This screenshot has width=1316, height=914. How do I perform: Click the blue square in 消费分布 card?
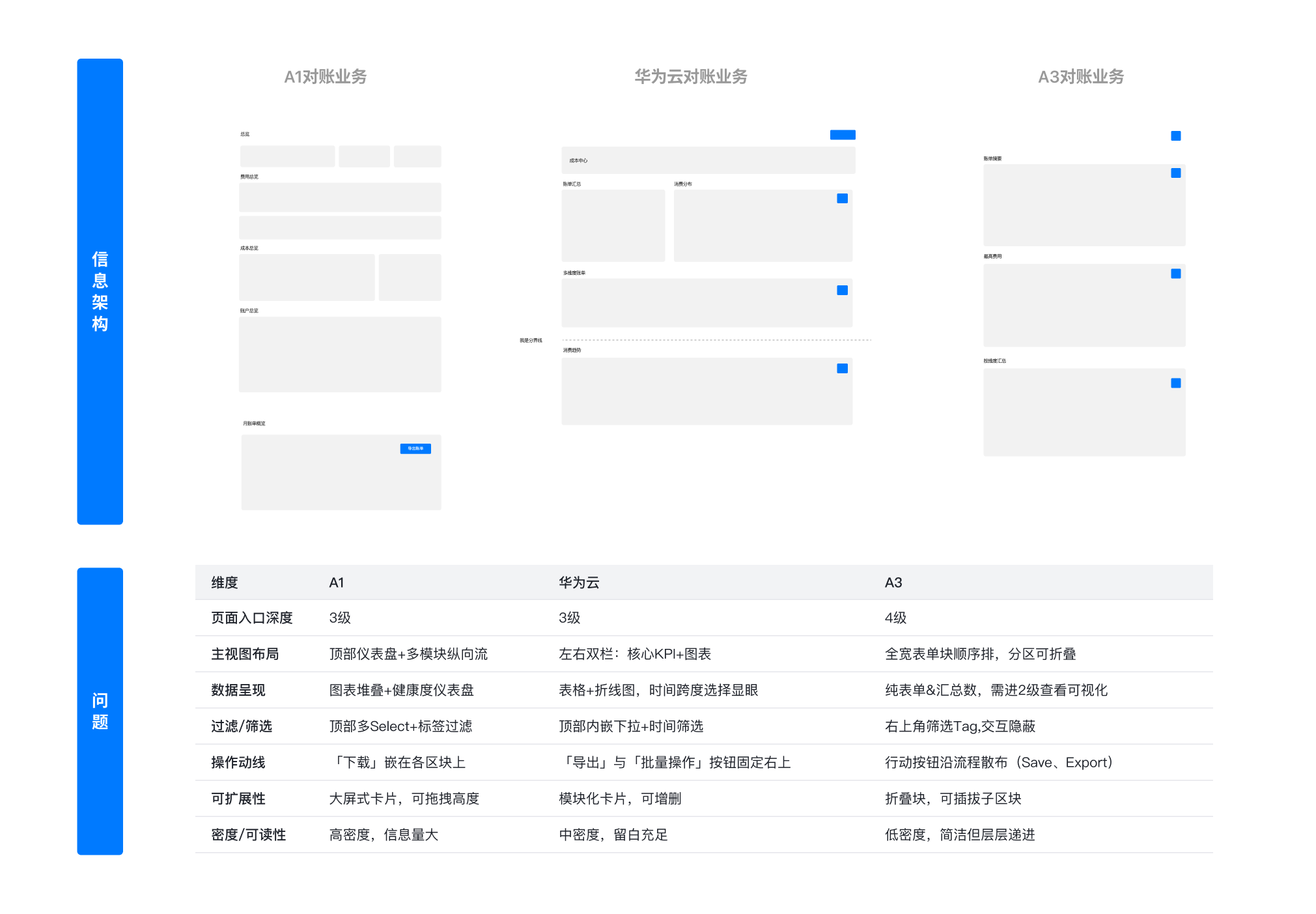point(842,198)
